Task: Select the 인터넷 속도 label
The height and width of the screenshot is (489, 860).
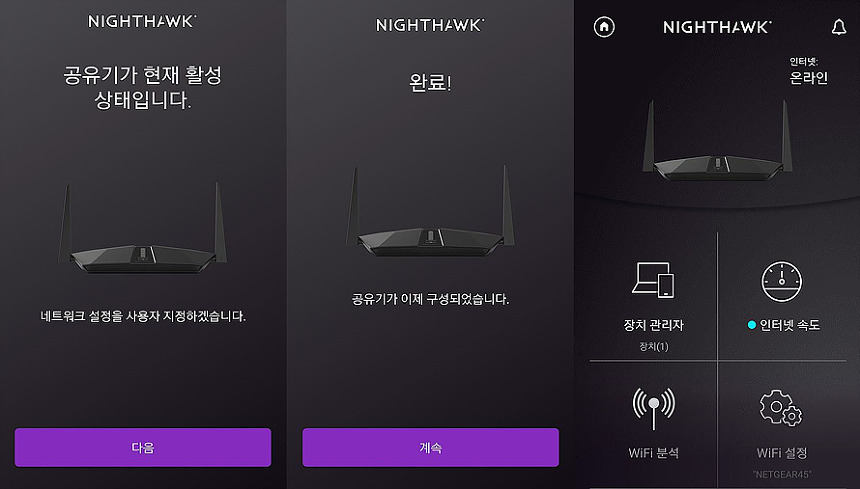Action: [x=789, y=325]
